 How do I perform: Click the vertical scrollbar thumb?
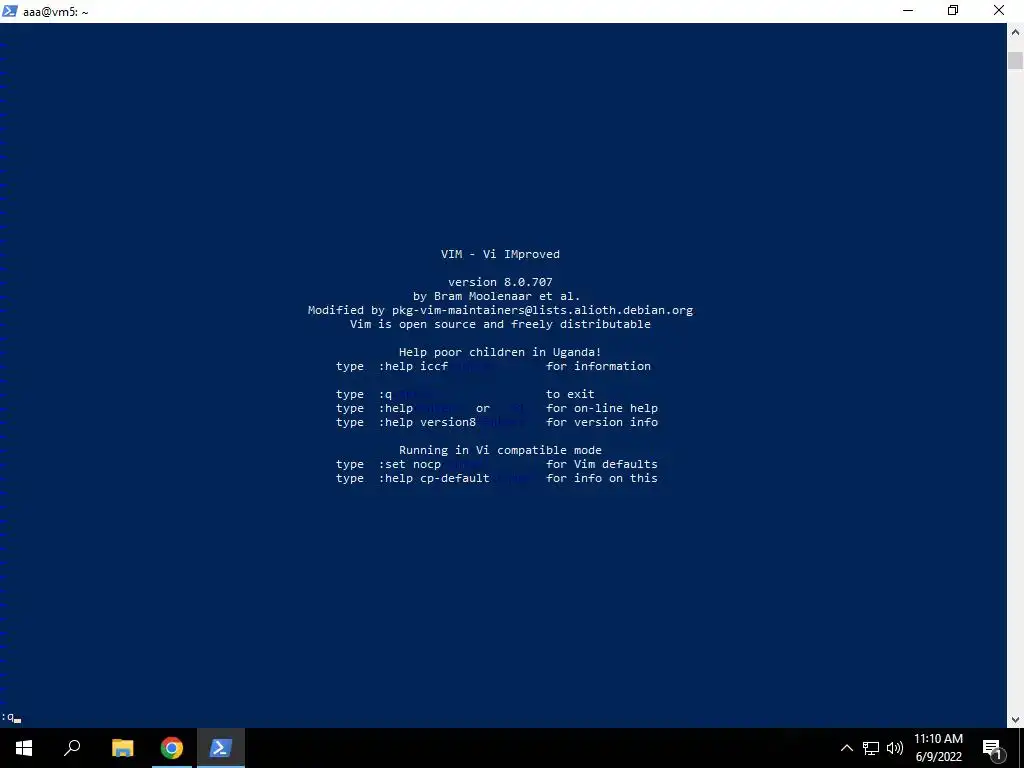[x=1016, y=60]
